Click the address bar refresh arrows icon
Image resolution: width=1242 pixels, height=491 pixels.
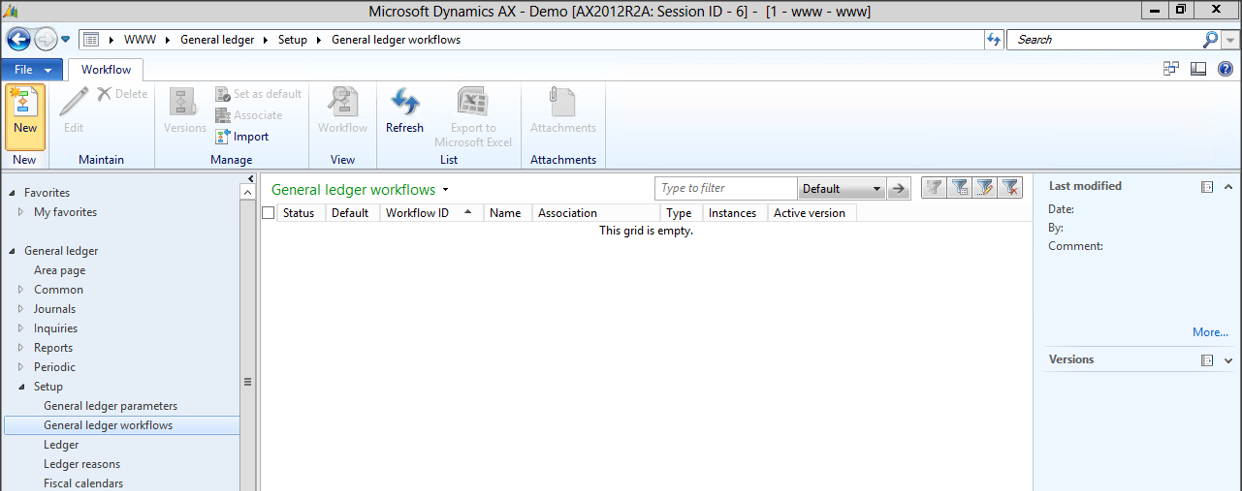pos(993,40)
